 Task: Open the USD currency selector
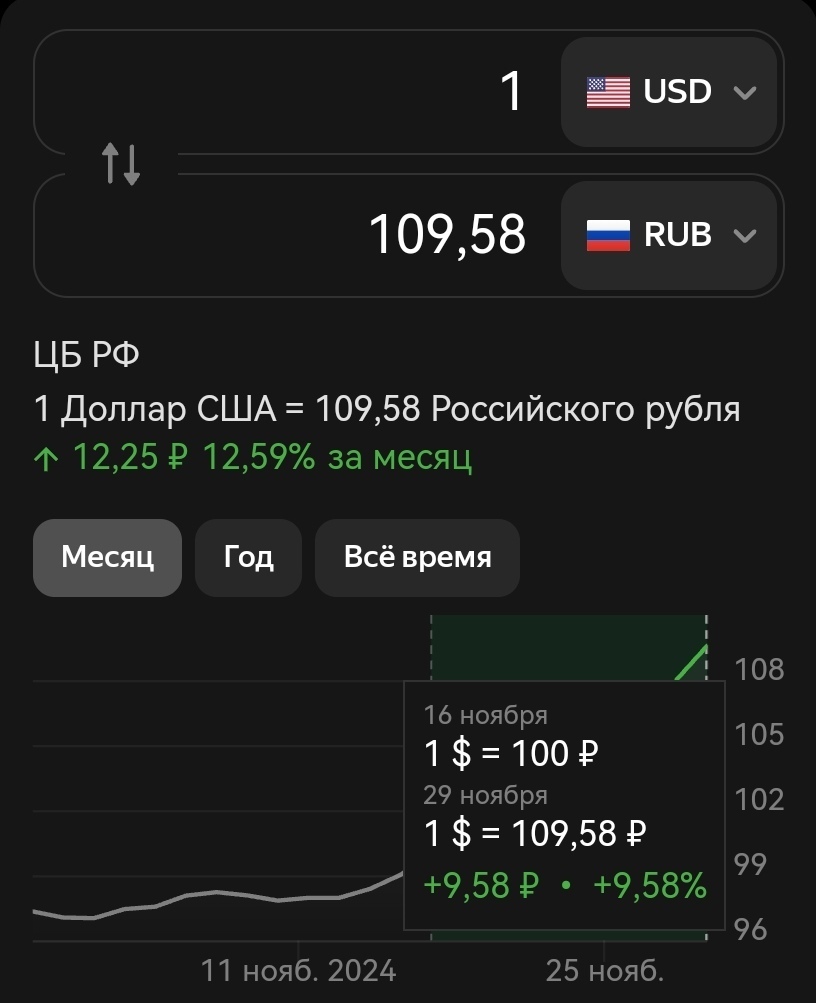tap(669, 92)
